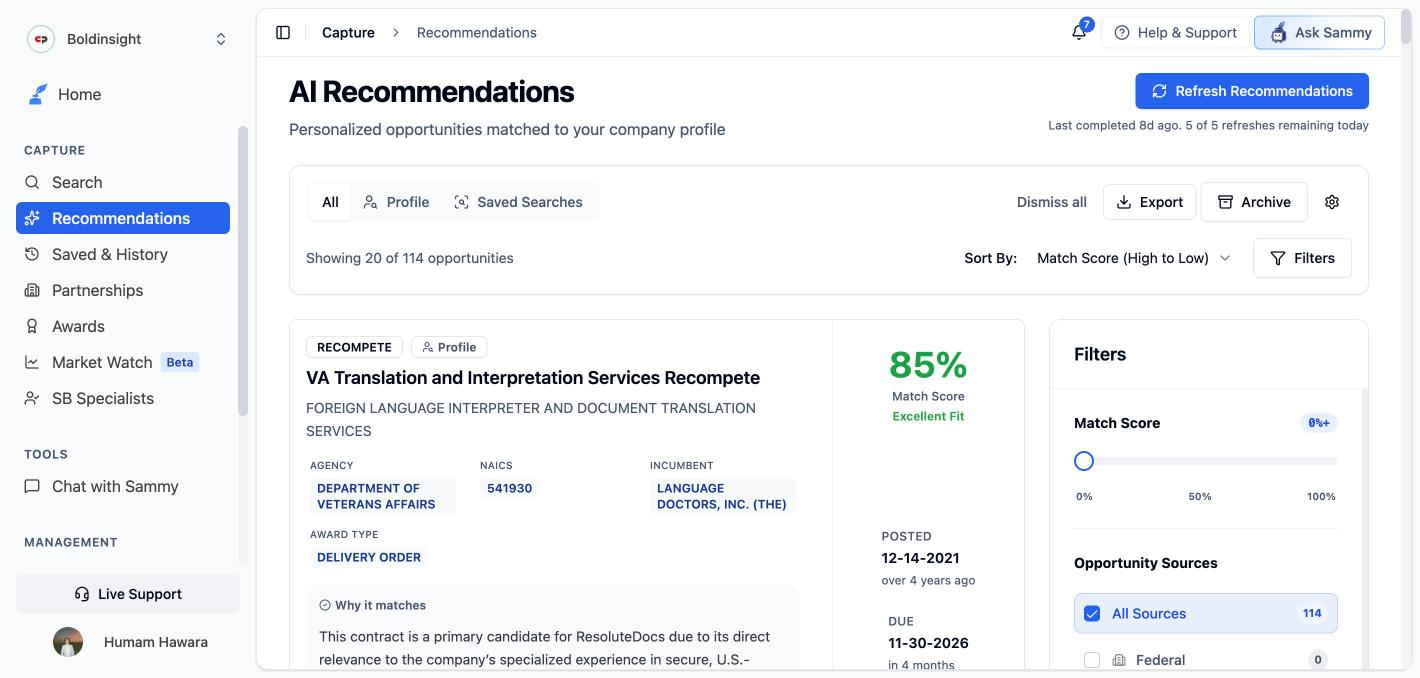Click the Live Support button
This screenshot has width=1420, height=678.
(128, 594)
